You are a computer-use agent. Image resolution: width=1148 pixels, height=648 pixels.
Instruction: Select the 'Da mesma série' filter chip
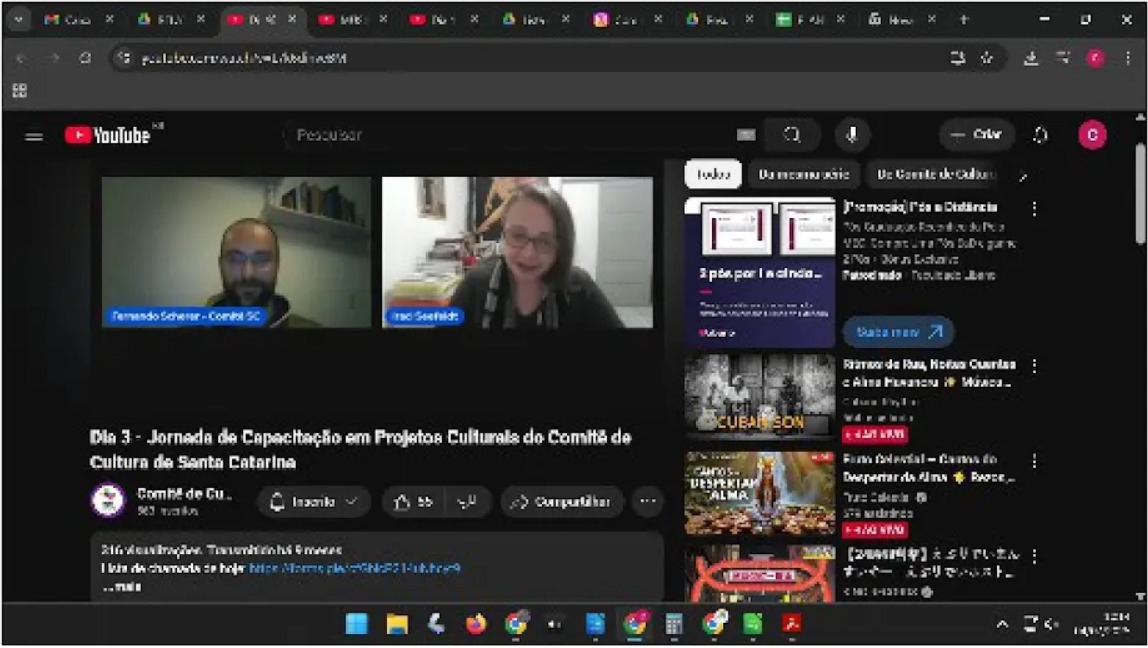[803, 174]
